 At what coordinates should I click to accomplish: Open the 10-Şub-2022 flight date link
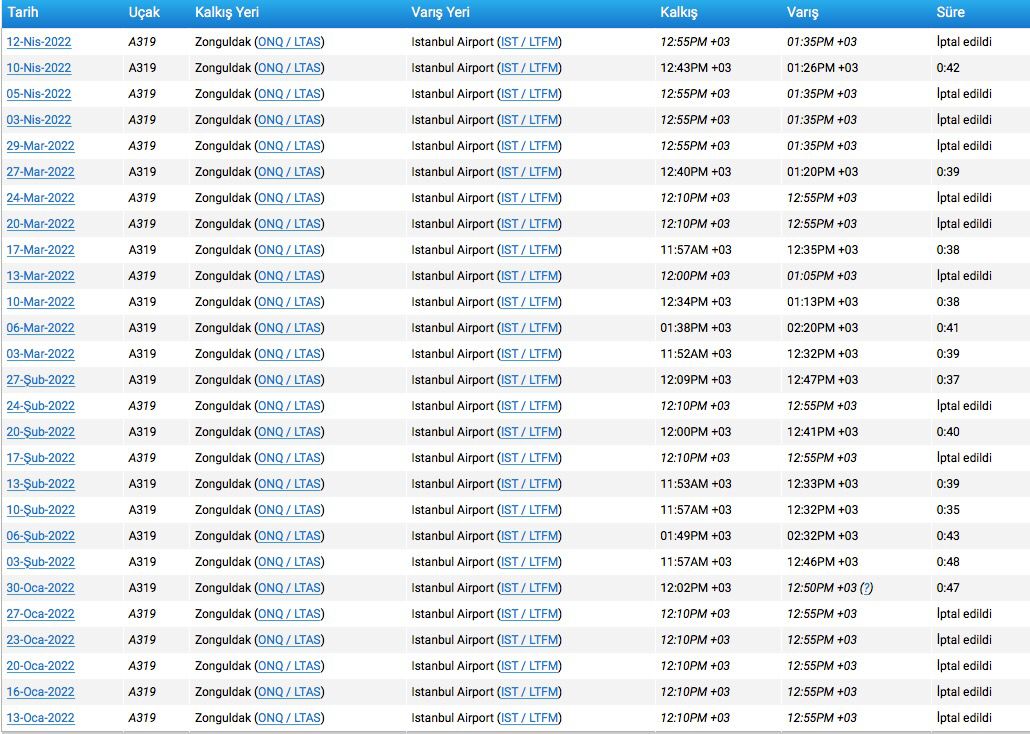click(41, 510)
